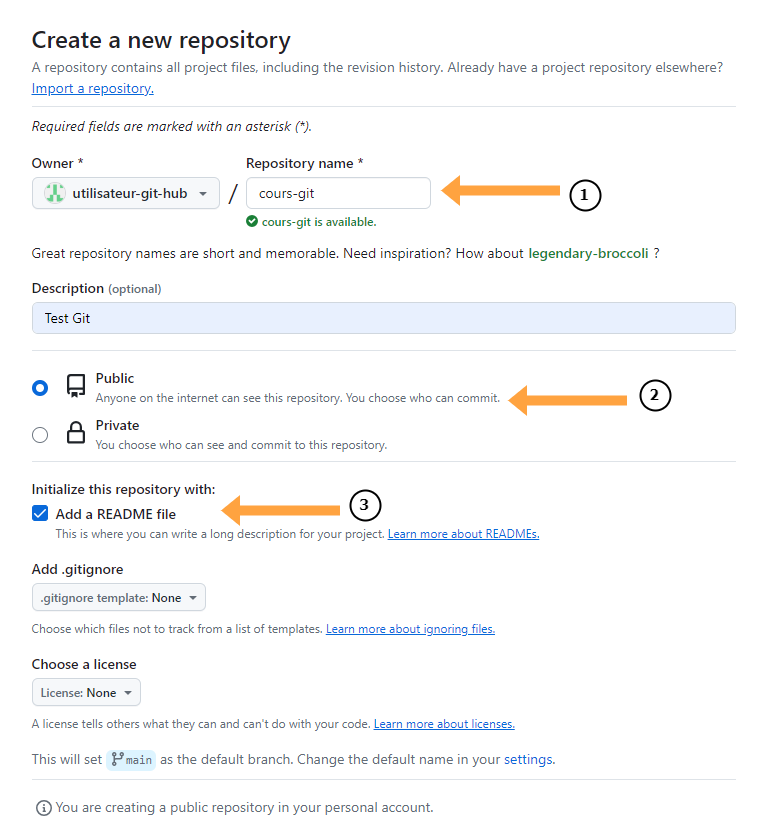Click the book icon next to Public
Image resolution: width=767 pixels, height=824 pixels.
click(75, 386)
